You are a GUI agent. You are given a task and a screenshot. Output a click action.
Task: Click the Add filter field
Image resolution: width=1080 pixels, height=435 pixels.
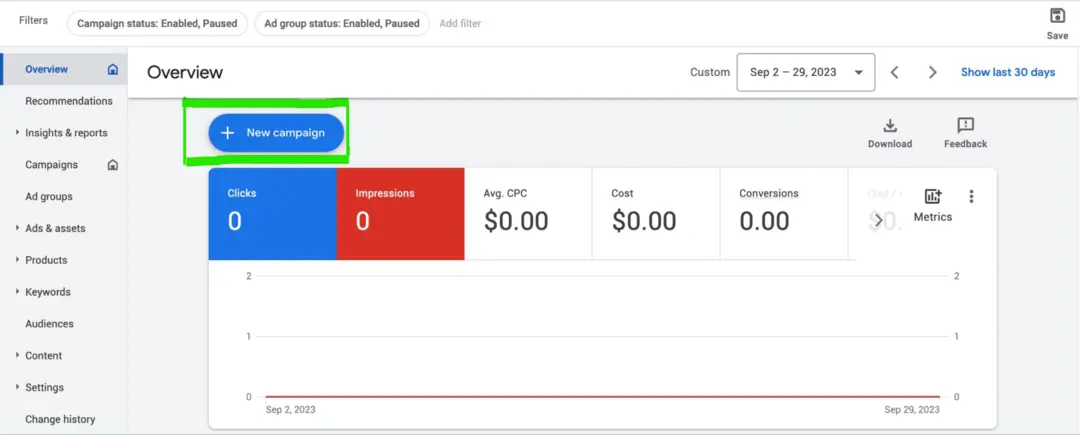(x=460, y=23)
